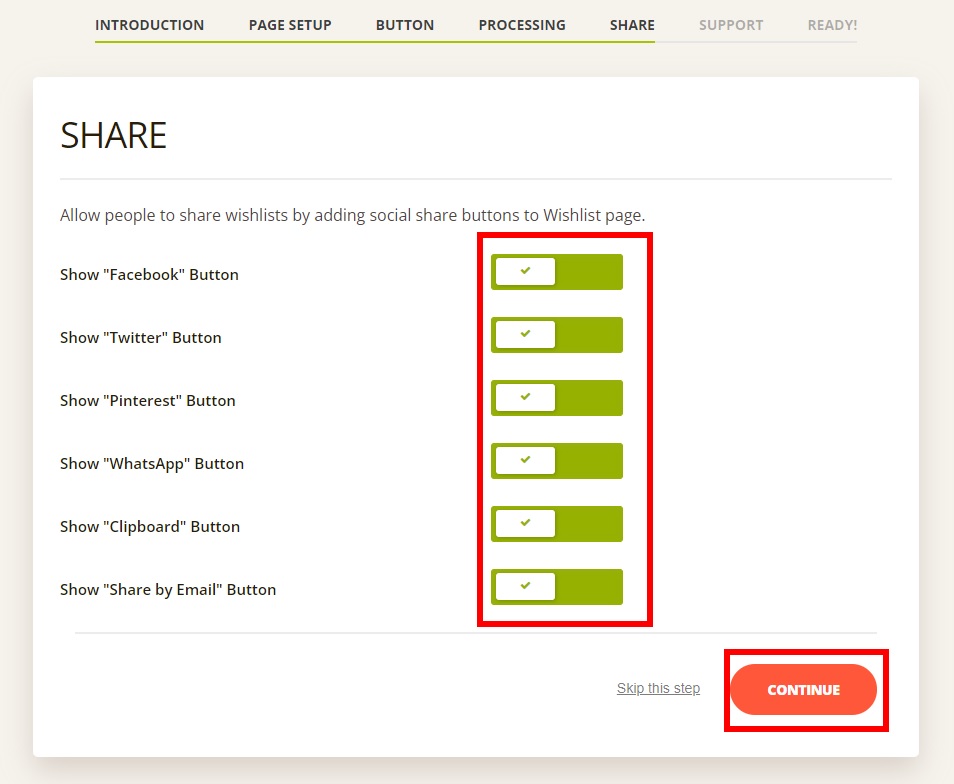Switch off the Show "WhatsApp" Button toggle

click(x=557, y=461)
